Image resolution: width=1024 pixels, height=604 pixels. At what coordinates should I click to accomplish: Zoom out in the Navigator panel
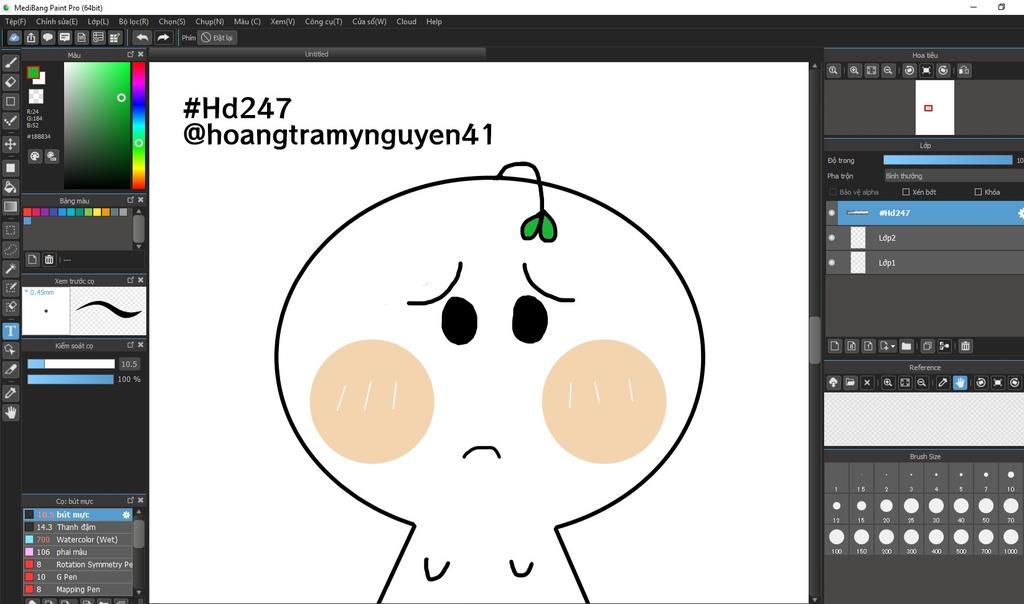point(888,71)
